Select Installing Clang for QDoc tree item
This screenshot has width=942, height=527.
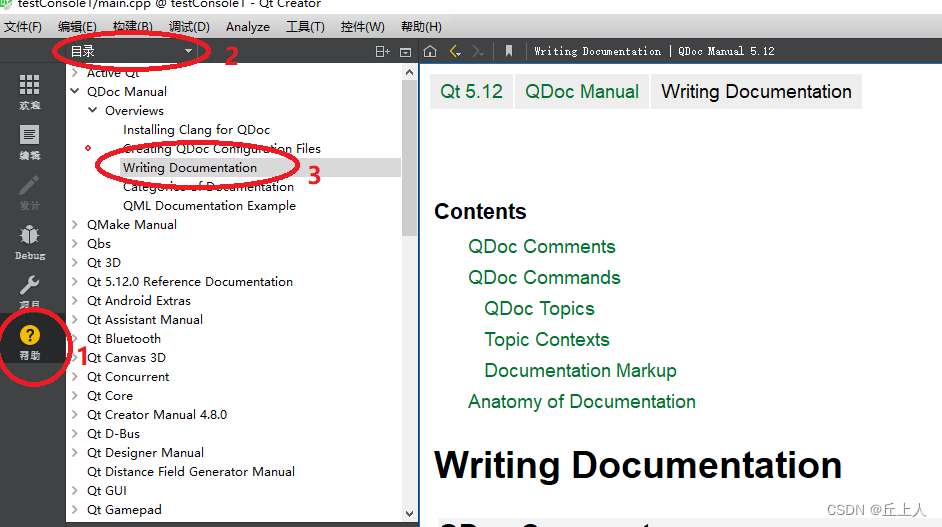(196, 129)
